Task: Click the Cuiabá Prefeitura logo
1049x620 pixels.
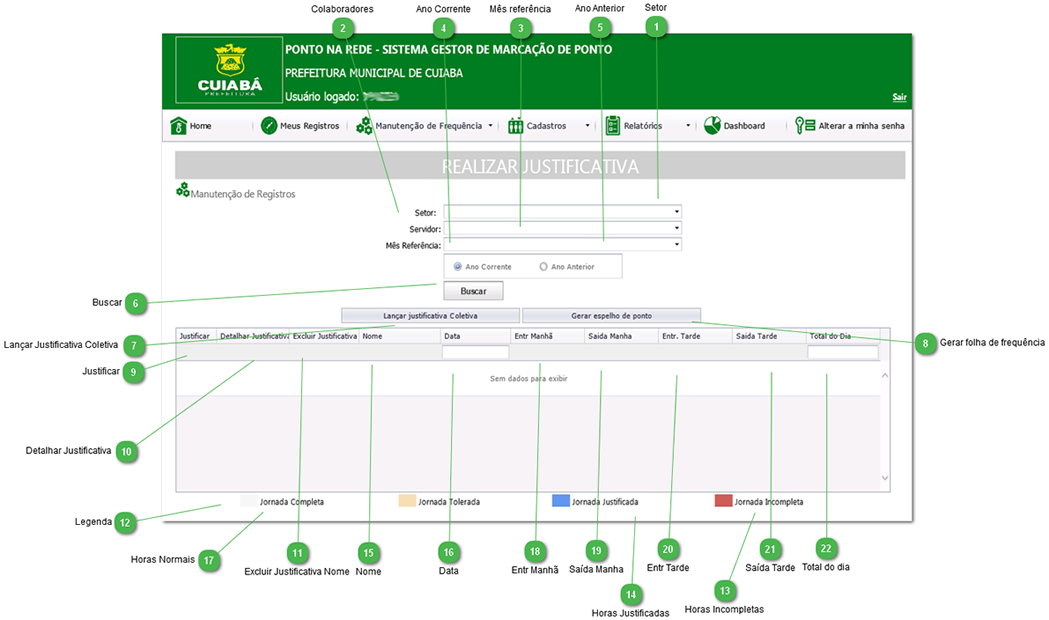Action: coord(229,70)
